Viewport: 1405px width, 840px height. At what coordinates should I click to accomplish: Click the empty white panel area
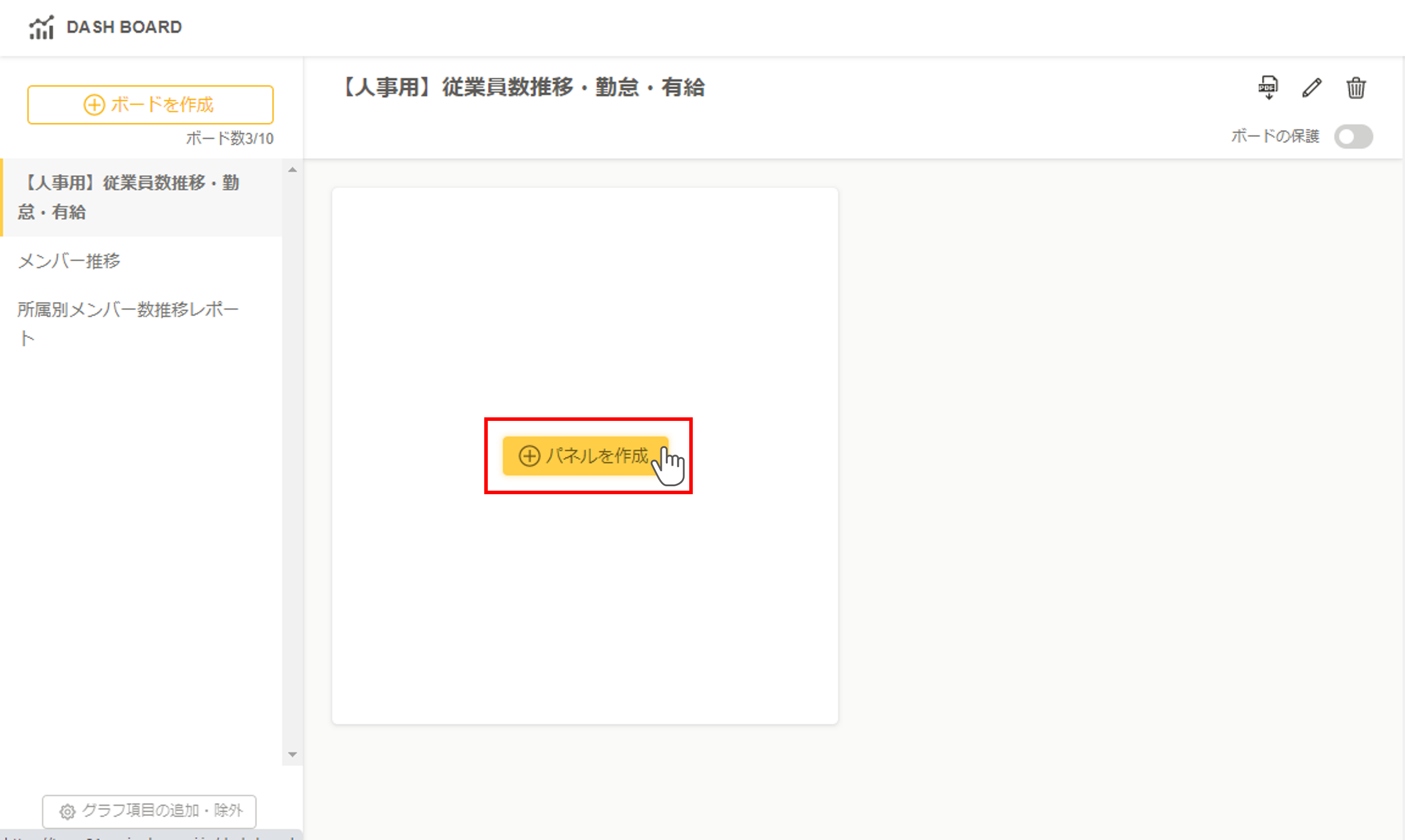585,306
